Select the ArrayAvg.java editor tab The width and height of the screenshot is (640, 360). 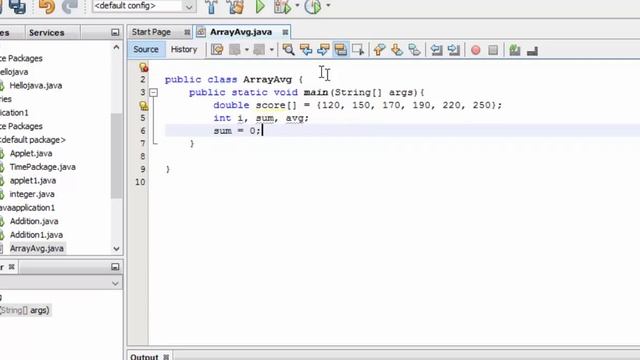point(241,32)
